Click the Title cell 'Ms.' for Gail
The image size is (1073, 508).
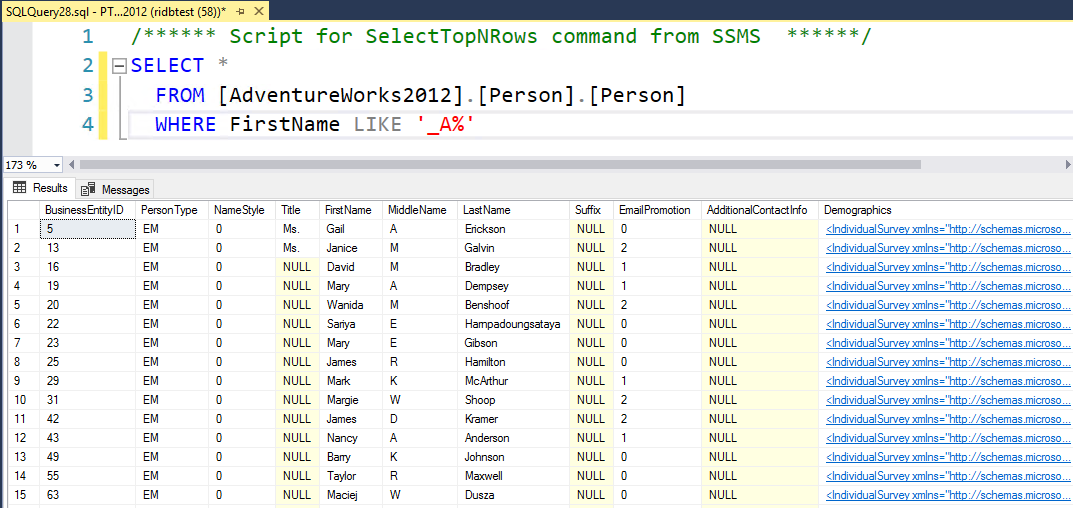pos(298,229)
